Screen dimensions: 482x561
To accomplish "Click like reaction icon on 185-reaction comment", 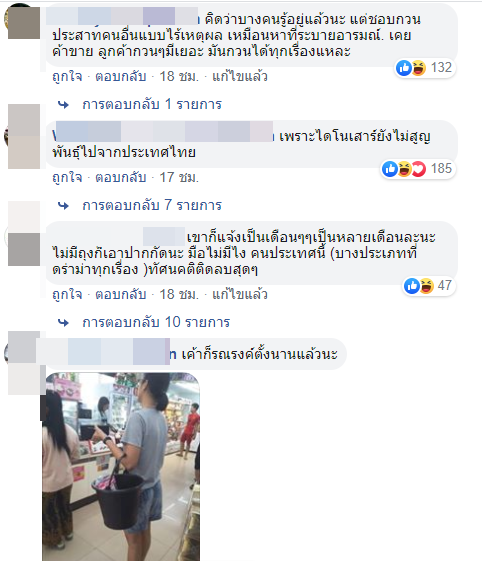I will (390, 169).
